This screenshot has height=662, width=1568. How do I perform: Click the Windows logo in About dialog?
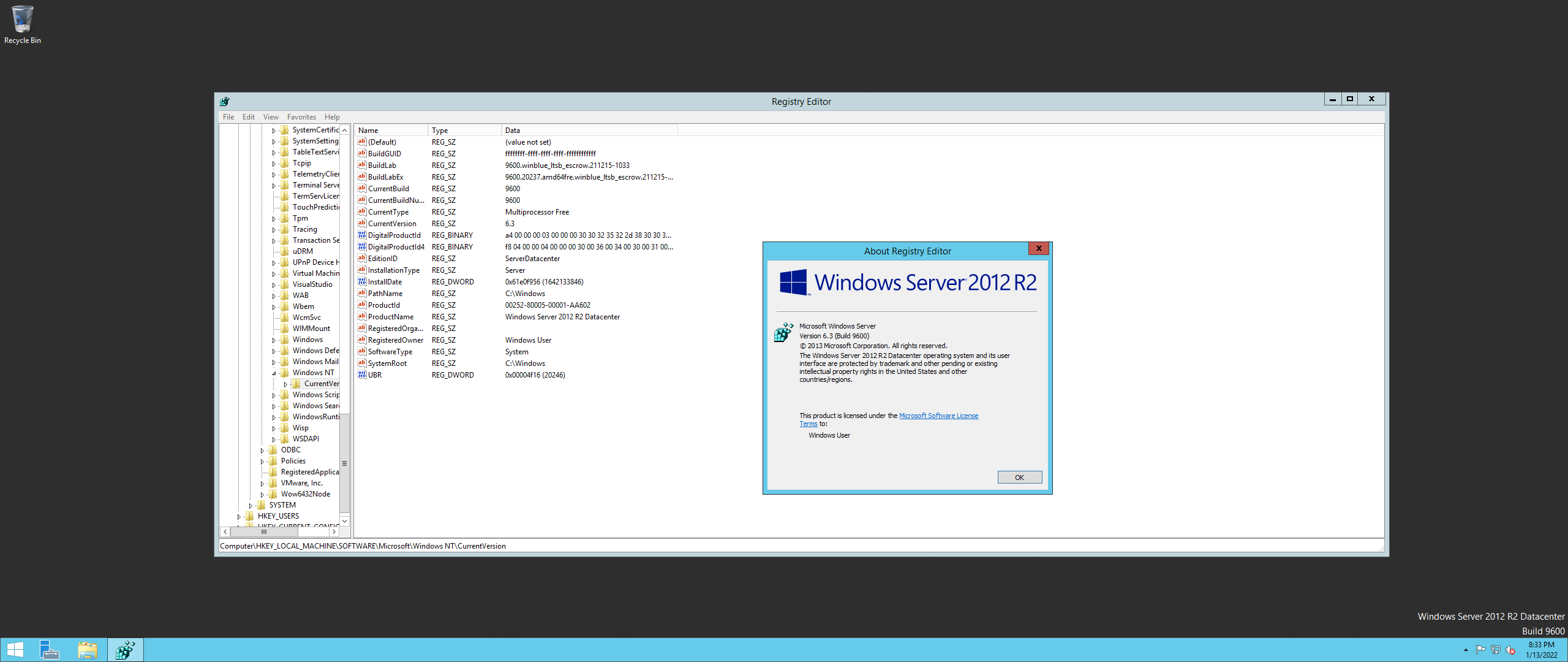pyautogui.click(x=794, y=283)
